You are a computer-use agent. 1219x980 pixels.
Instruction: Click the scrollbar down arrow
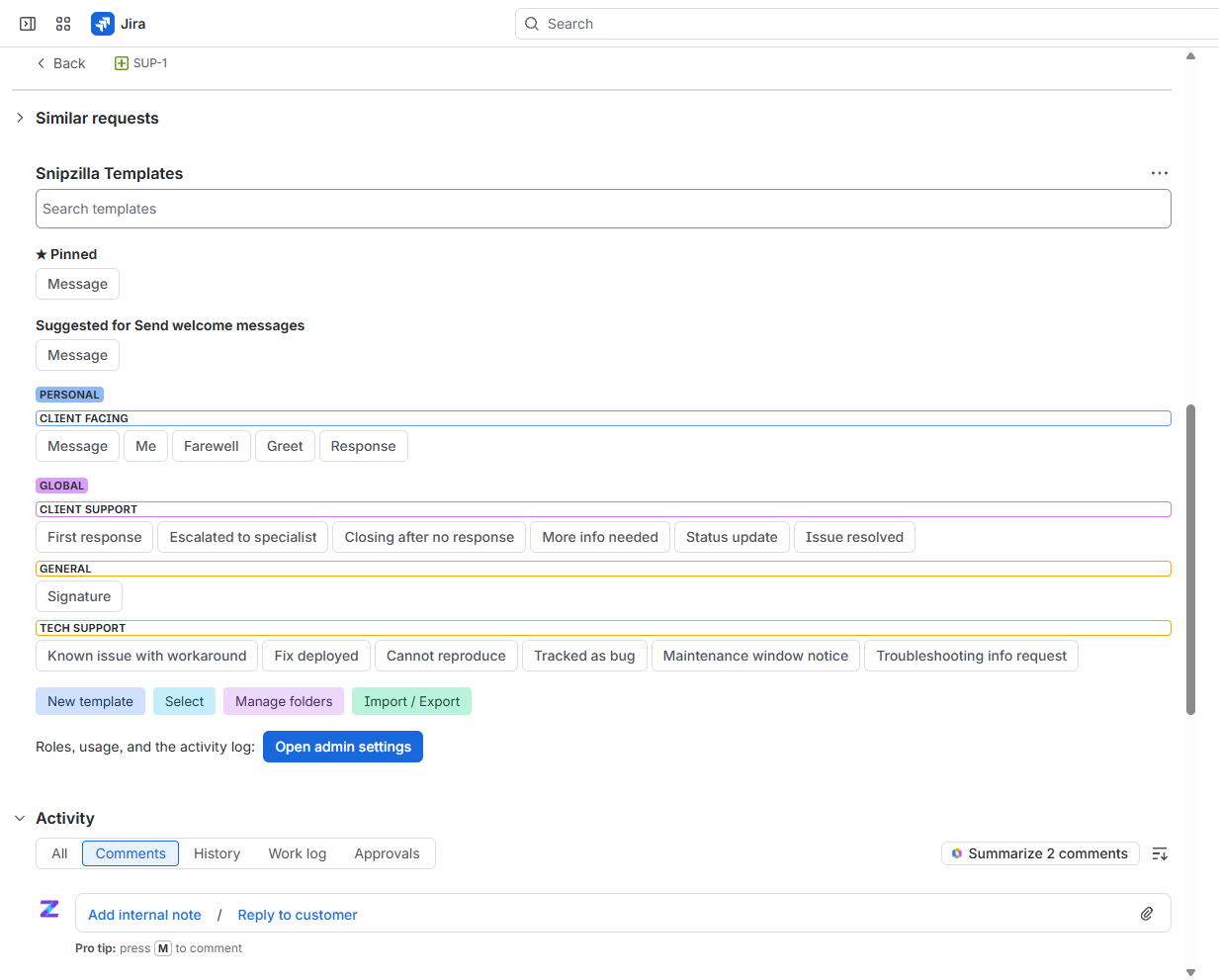pyautogui.click(x=1191, y=972)
